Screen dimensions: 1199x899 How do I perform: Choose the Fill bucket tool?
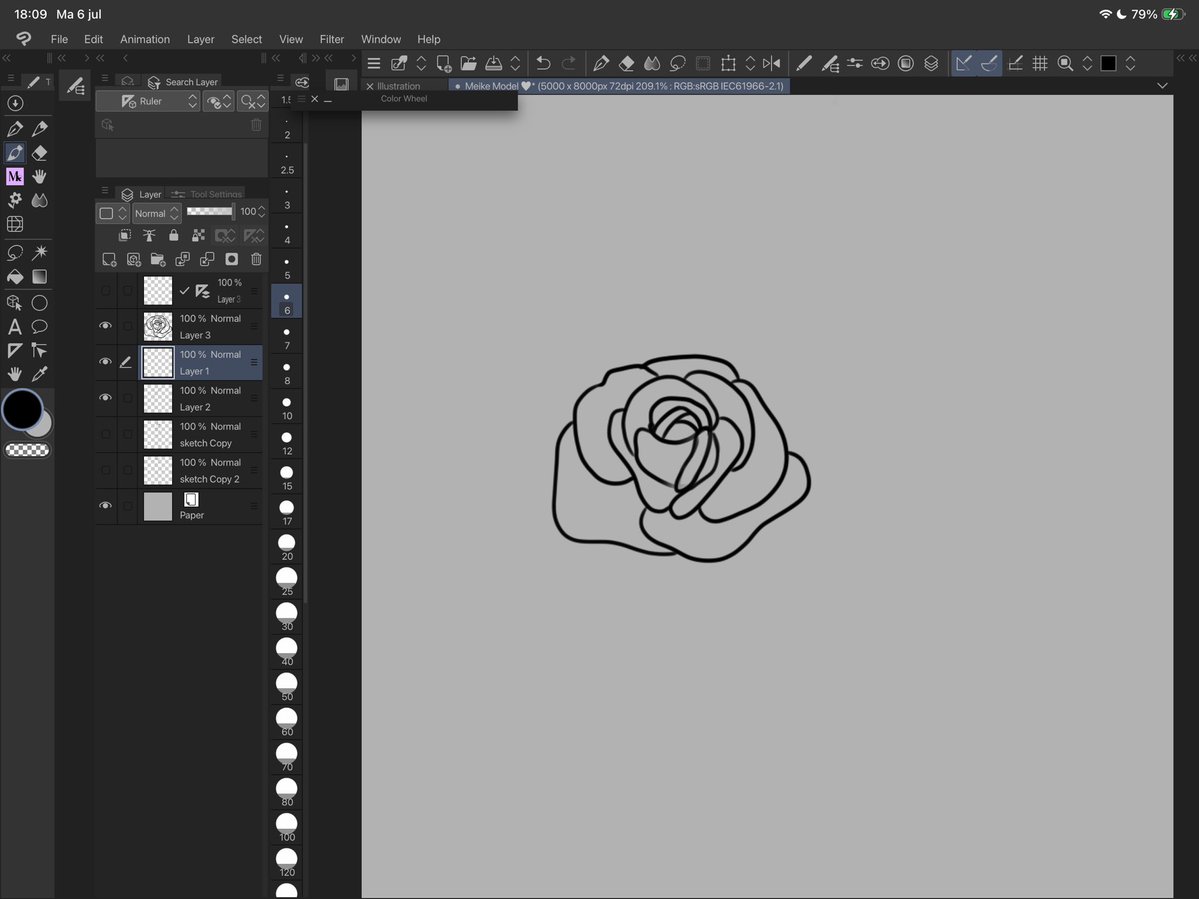[15, 277]
